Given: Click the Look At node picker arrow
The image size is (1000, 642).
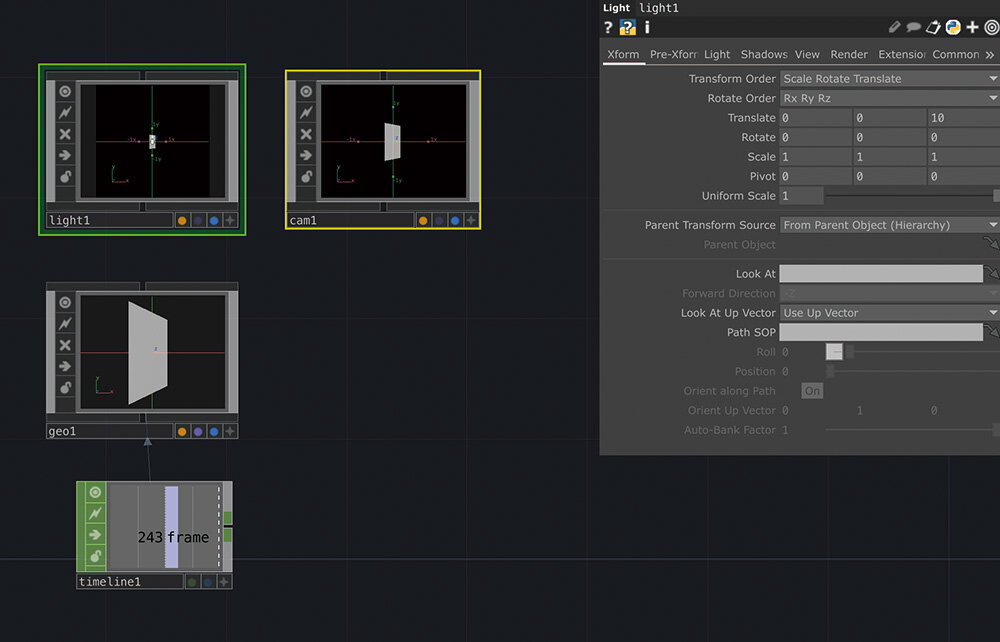Looking at the screenshot, I should [x=993, y=273].
